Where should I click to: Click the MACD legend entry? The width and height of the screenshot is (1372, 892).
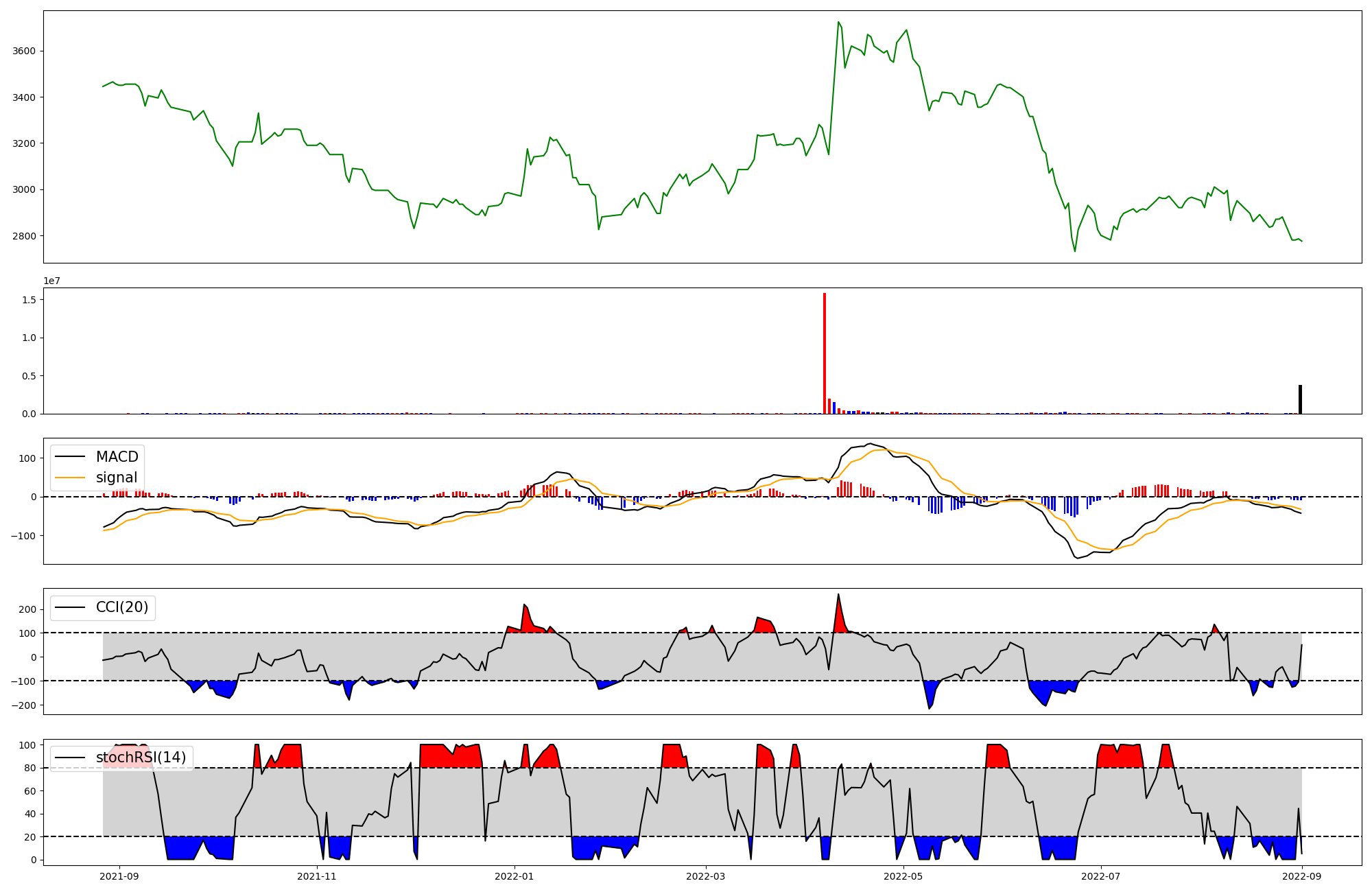[x=117, y=457]
